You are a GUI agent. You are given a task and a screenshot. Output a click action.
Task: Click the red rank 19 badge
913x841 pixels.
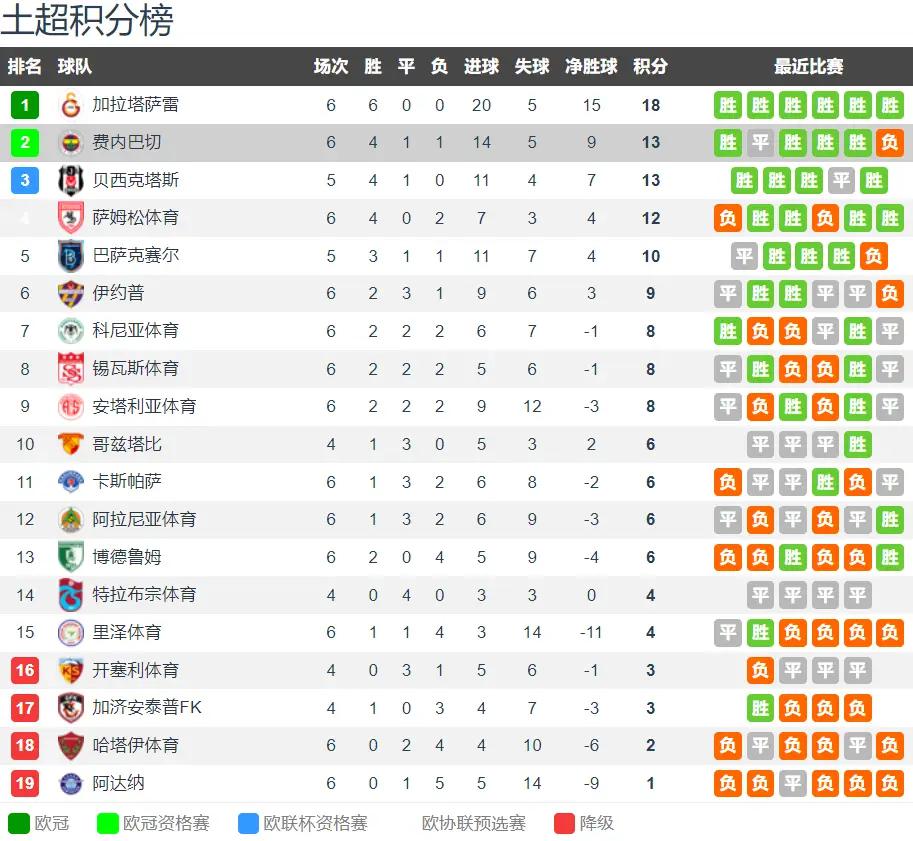(25, 783)
